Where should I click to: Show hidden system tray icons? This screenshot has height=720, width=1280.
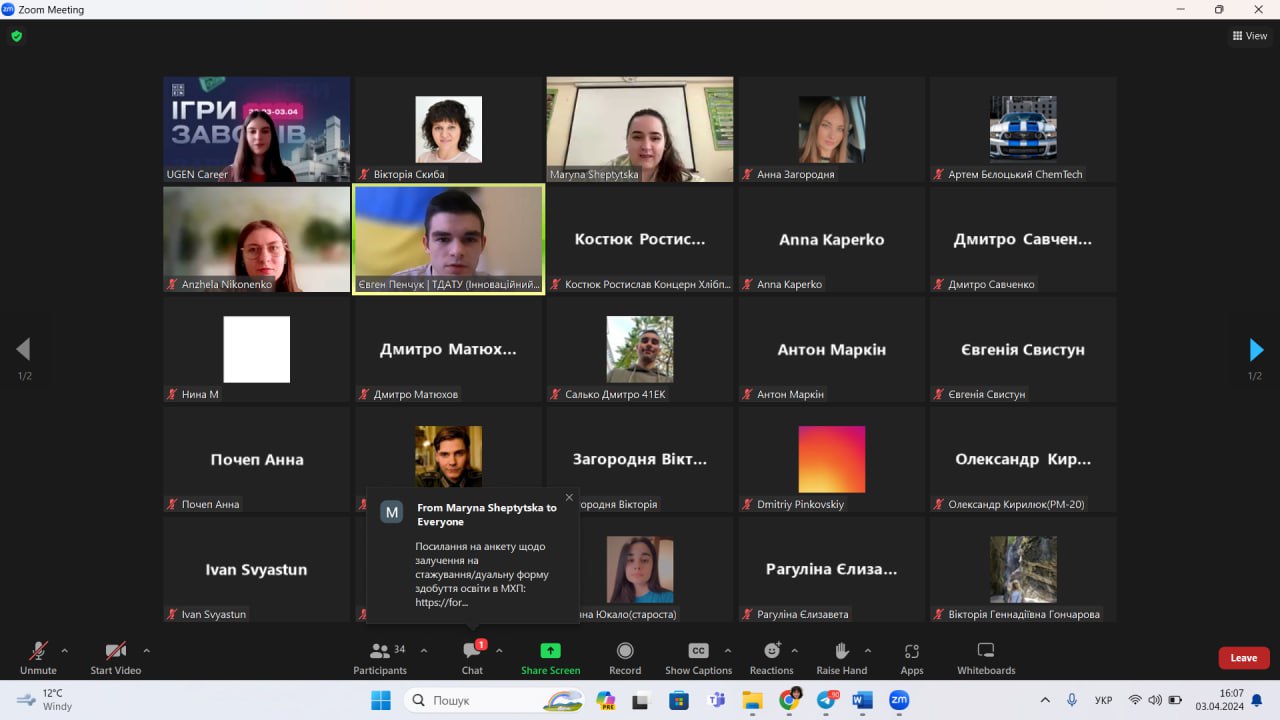pos(1045,700)
